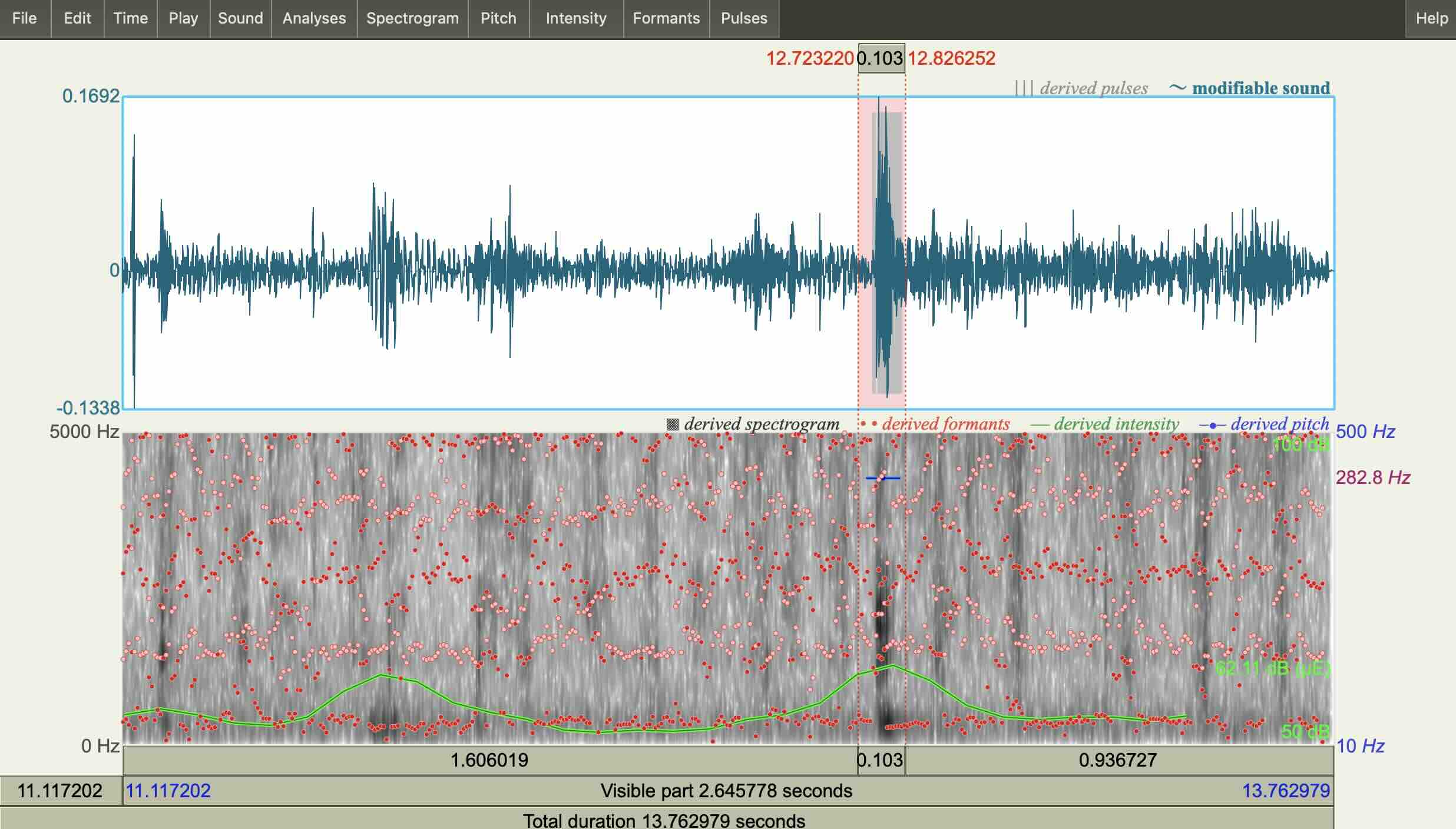Open the Intensity menu
This screenshot has height=829, width=1456.
(x=576, y=18)
